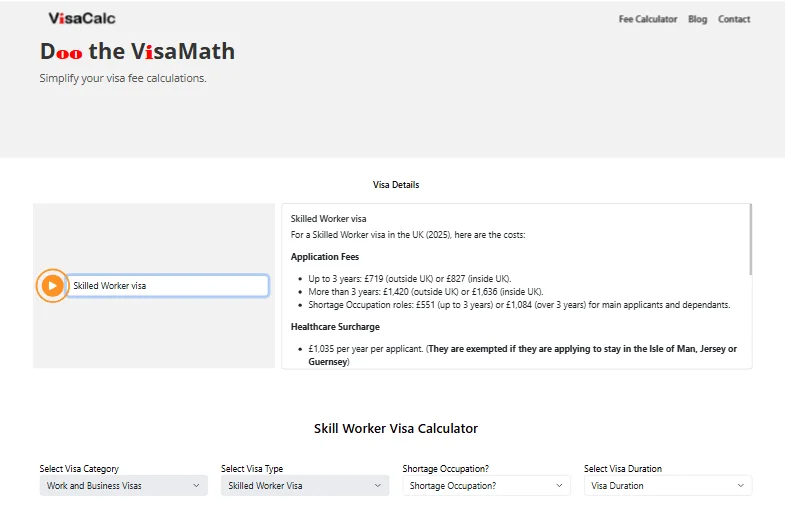Screen dimensions: 785x510
Task: Open the Contact page
Action: click(x=733, y=19)
